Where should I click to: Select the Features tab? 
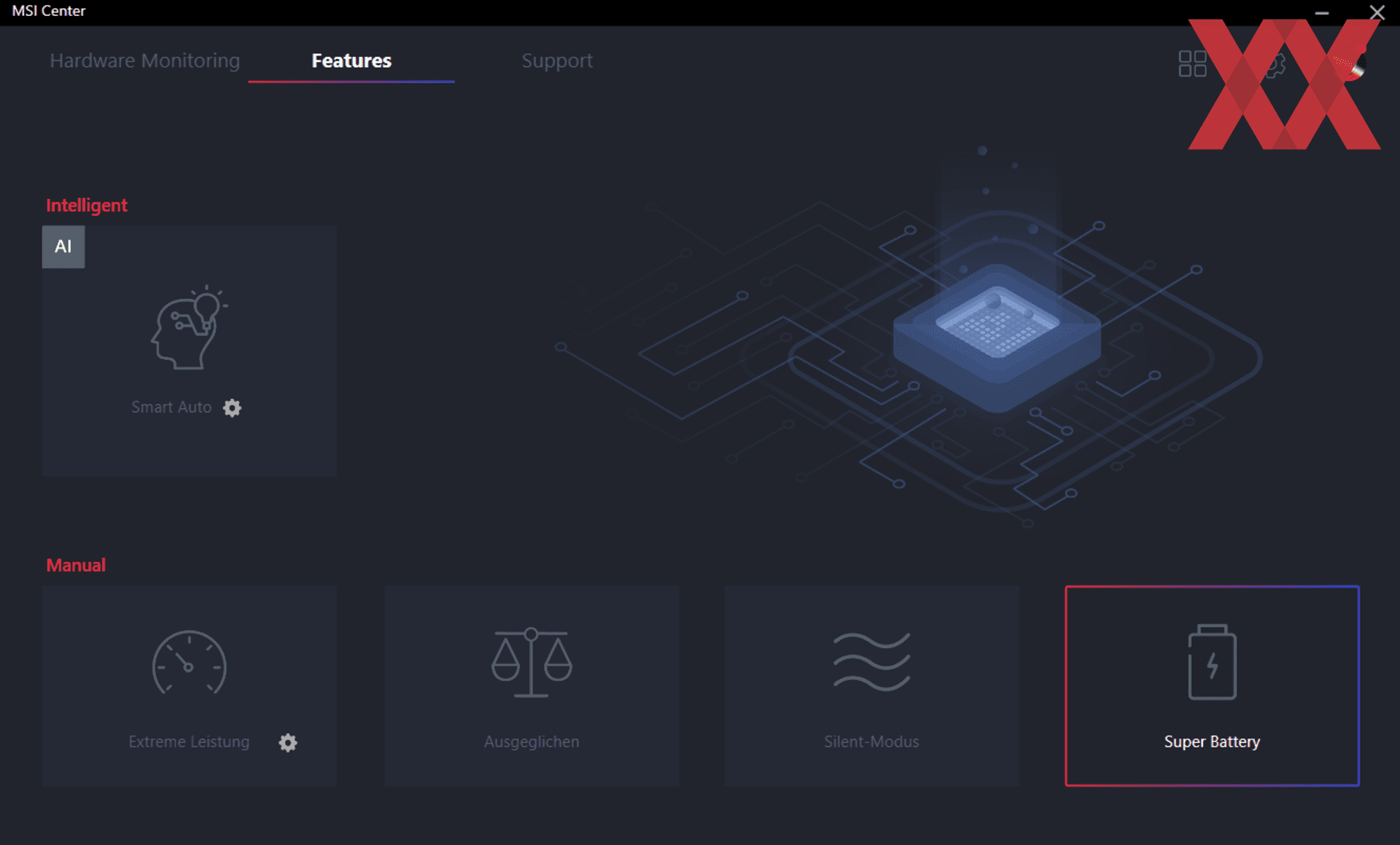(351, 61)
